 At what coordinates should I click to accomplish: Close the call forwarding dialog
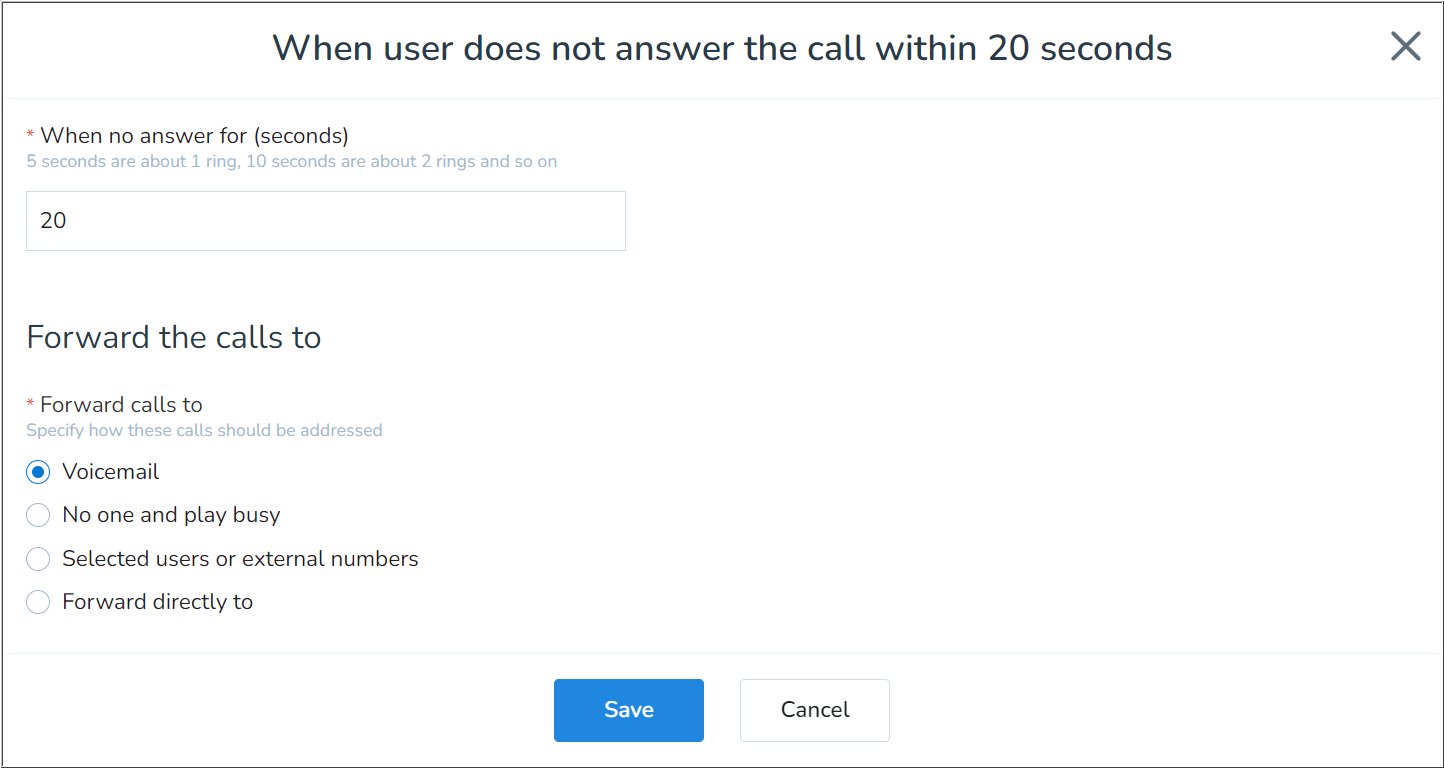coord(1405,46)
